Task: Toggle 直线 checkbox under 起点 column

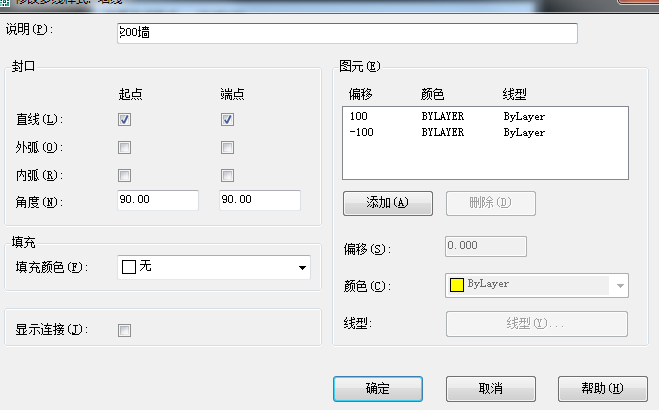Action: pos(125,120)
